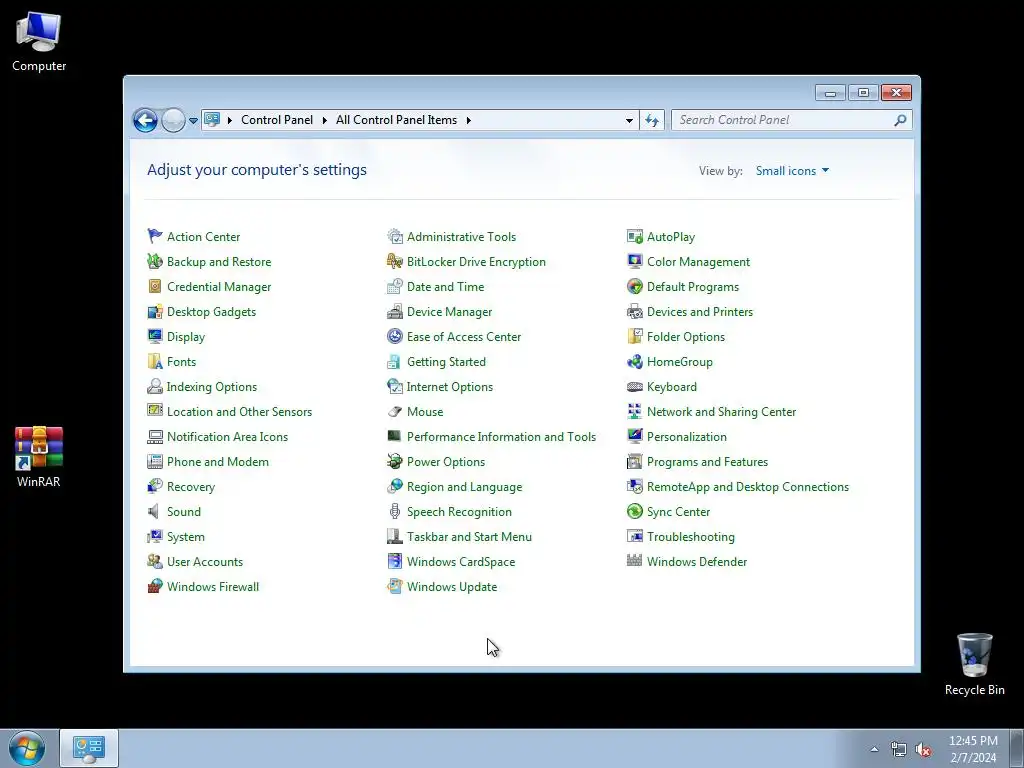Image resolution: width=1024 pixels, height=768 pixels.
Task: Click the Indexing Options icon
Action: tap(155, 387)
